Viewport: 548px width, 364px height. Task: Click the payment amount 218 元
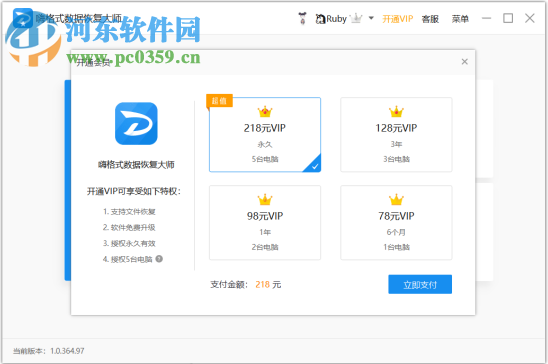(268, 285)
